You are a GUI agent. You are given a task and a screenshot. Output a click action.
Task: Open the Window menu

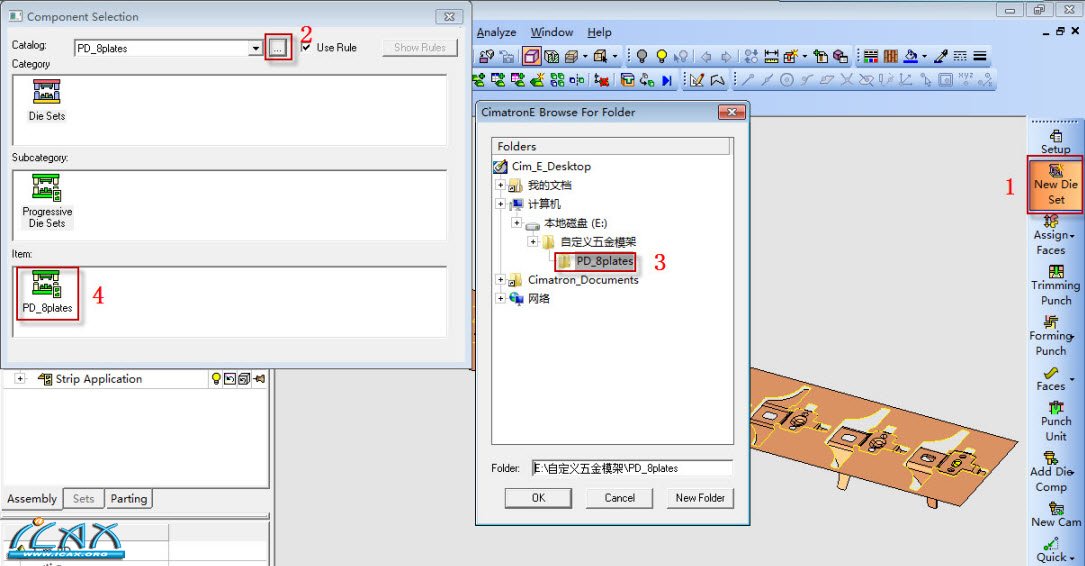(x=551, y=32)
